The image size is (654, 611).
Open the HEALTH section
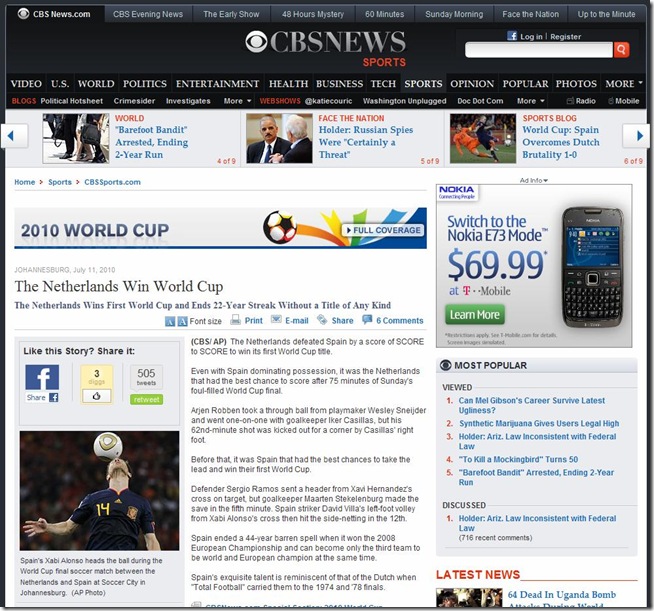tap(288, 84)
